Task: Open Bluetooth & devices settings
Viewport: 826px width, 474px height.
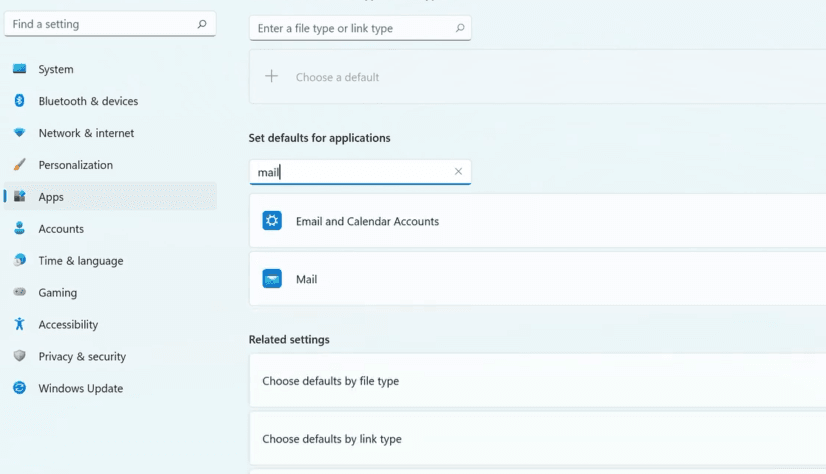Action: click(x=110, y=101)
